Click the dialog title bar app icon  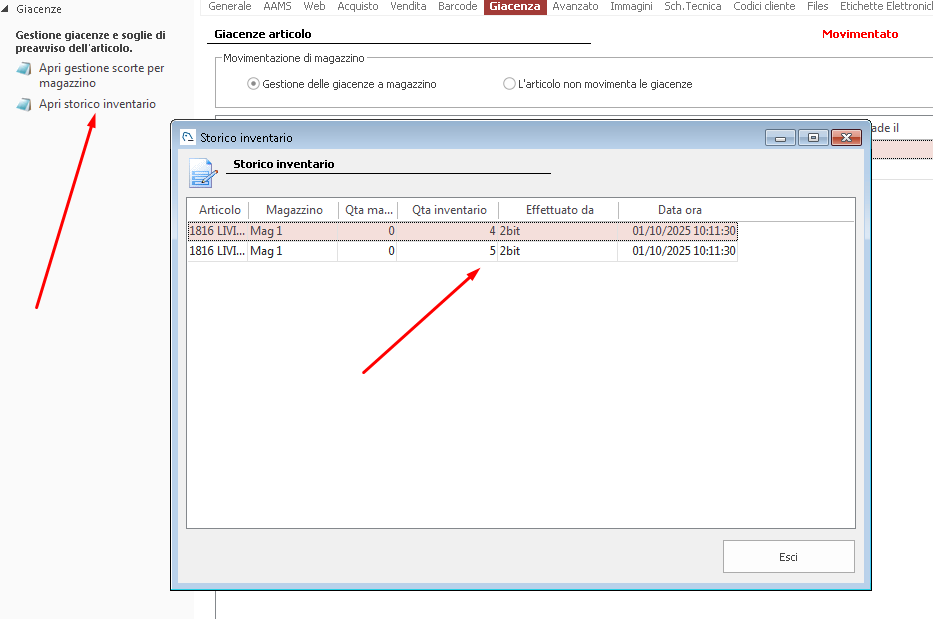[187, 138]
